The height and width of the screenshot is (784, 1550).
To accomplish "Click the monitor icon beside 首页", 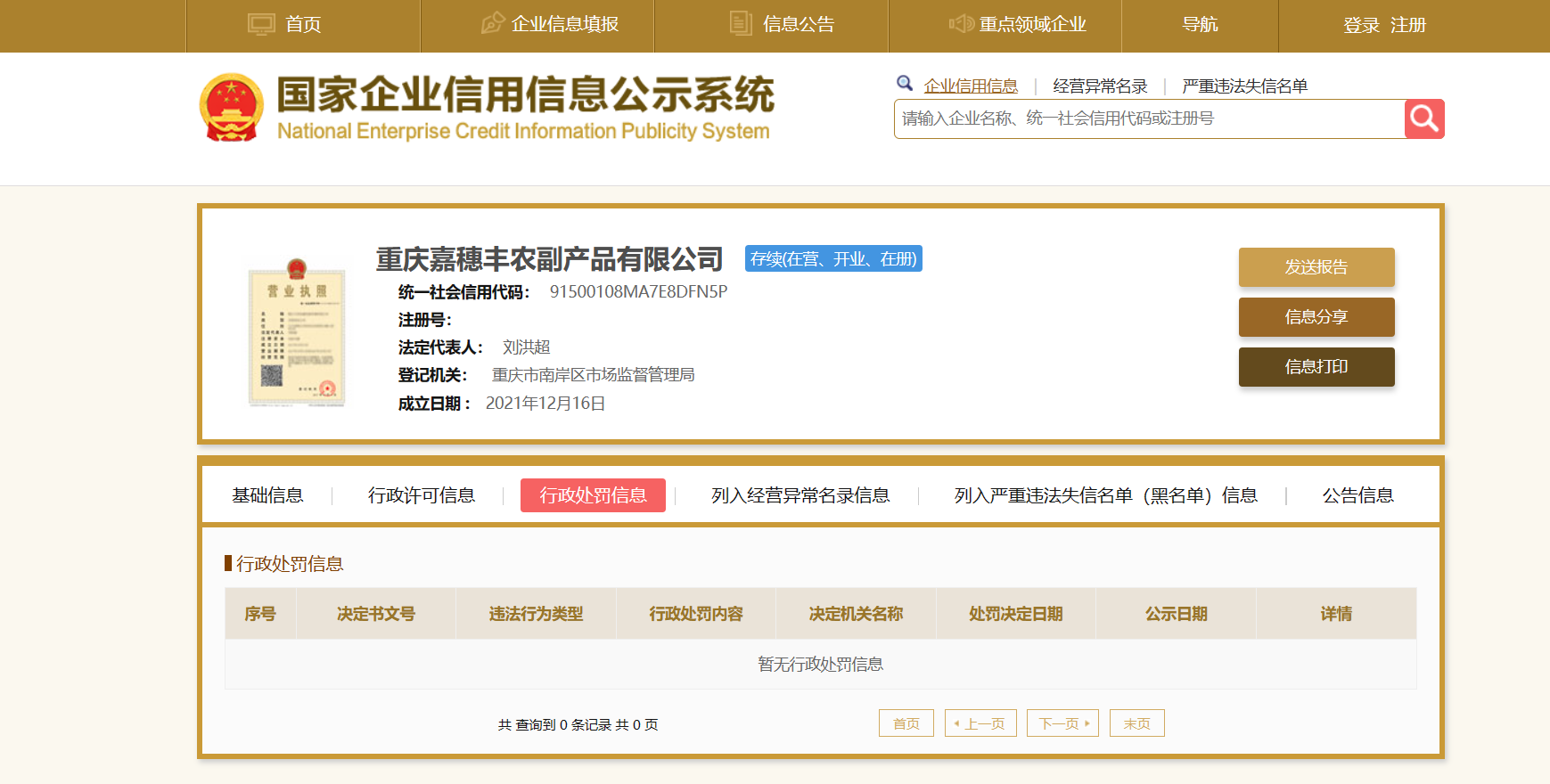I will [261, 24].
